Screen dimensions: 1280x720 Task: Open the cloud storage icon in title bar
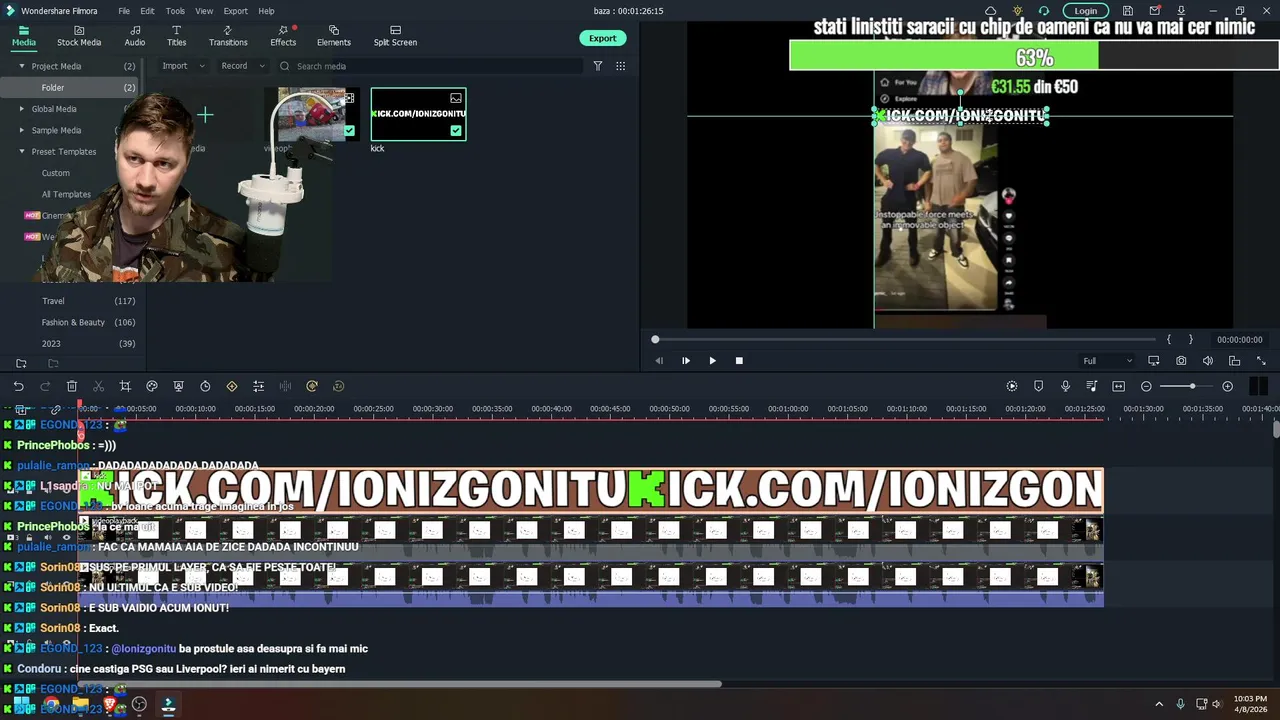click(x=990, y=11)
